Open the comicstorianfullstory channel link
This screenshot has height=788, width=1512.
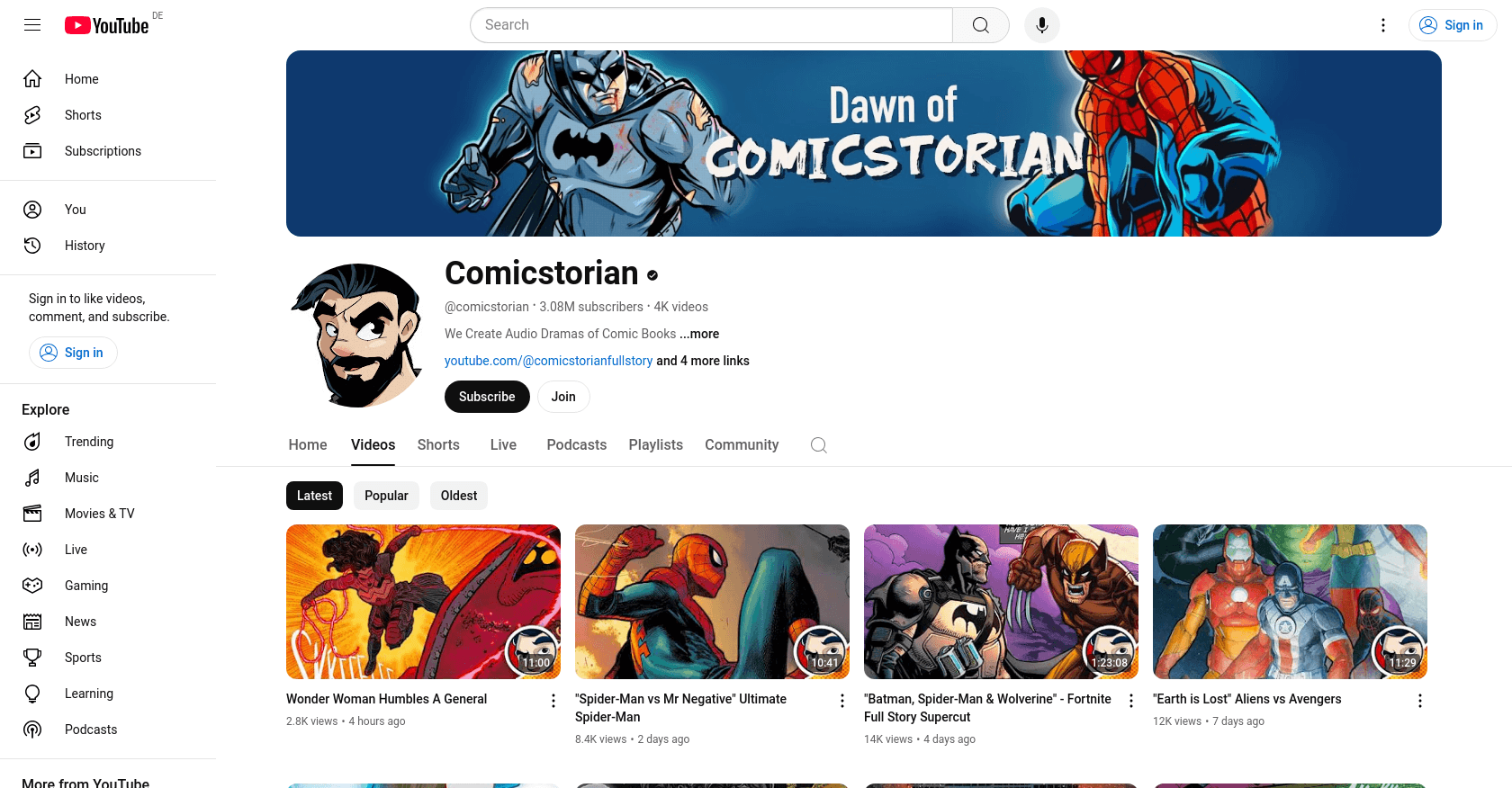click(x=549, y=361)
